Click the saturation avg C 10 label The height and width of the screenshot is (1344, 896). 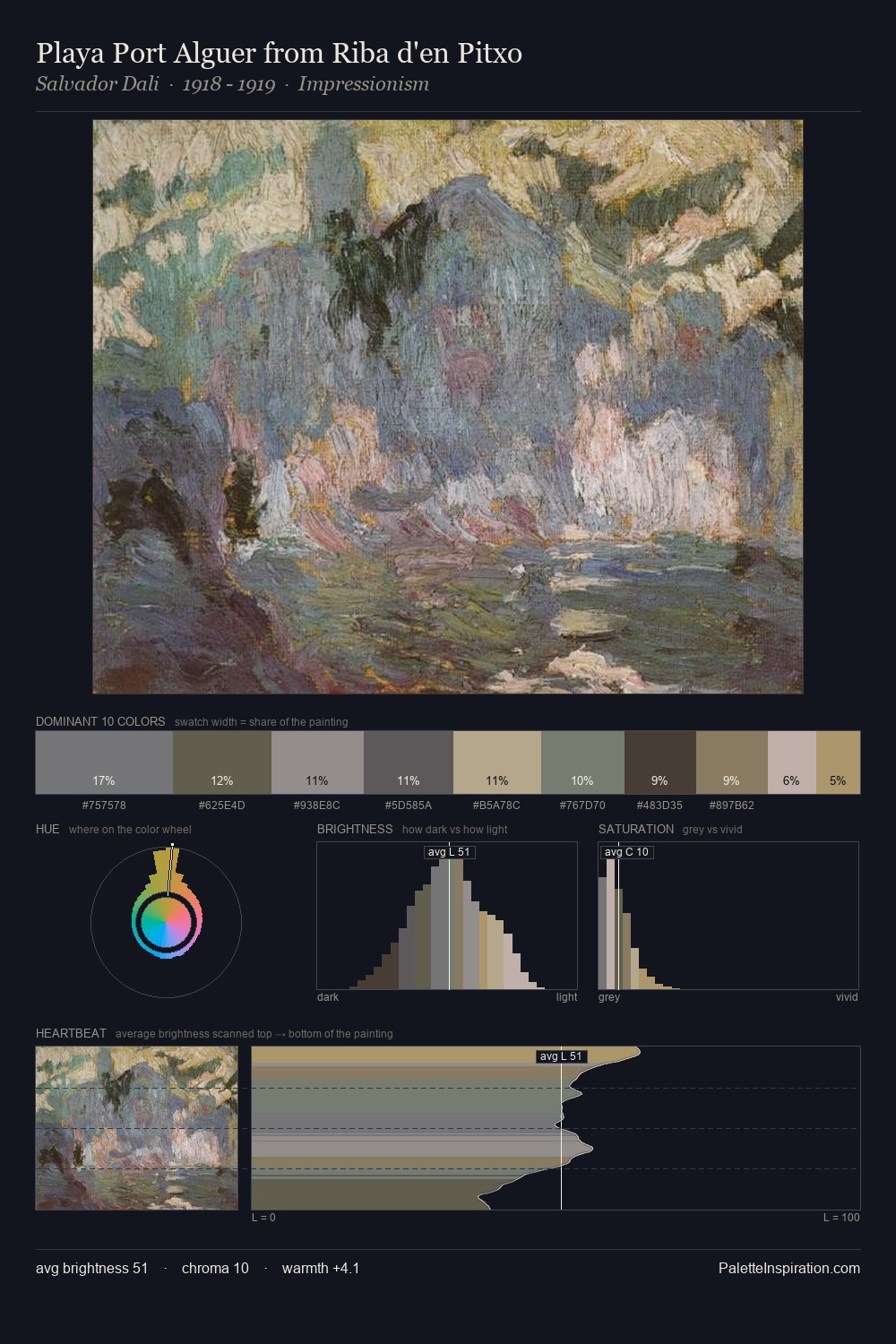coord(626,852)
